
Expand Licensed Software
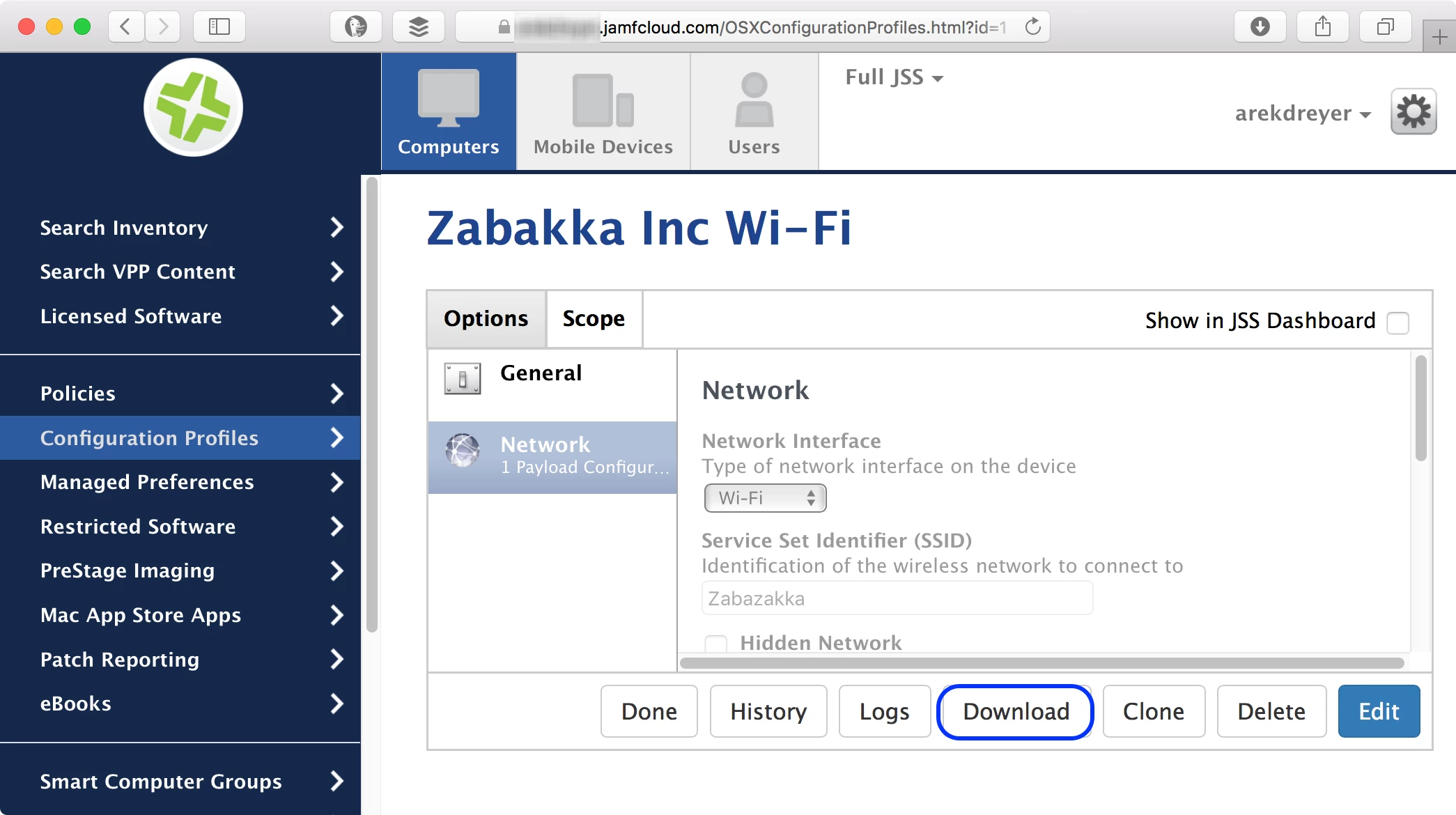180,316
